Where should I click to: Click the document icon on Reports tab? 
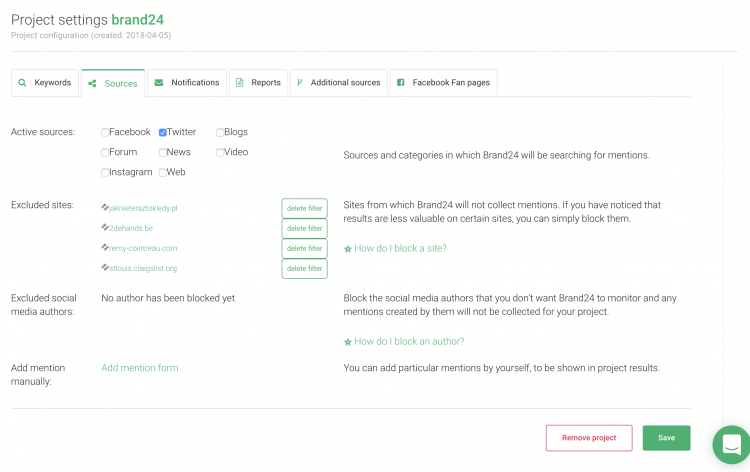point(239,83)
